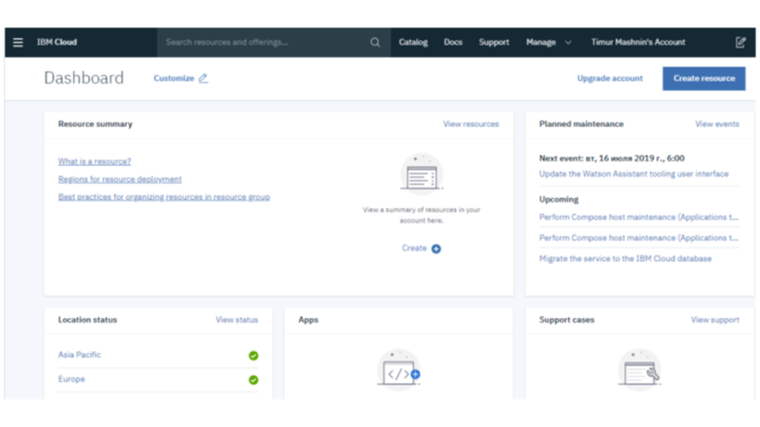
Task: Open the Catalog menu item
Action: click(413, 42)
